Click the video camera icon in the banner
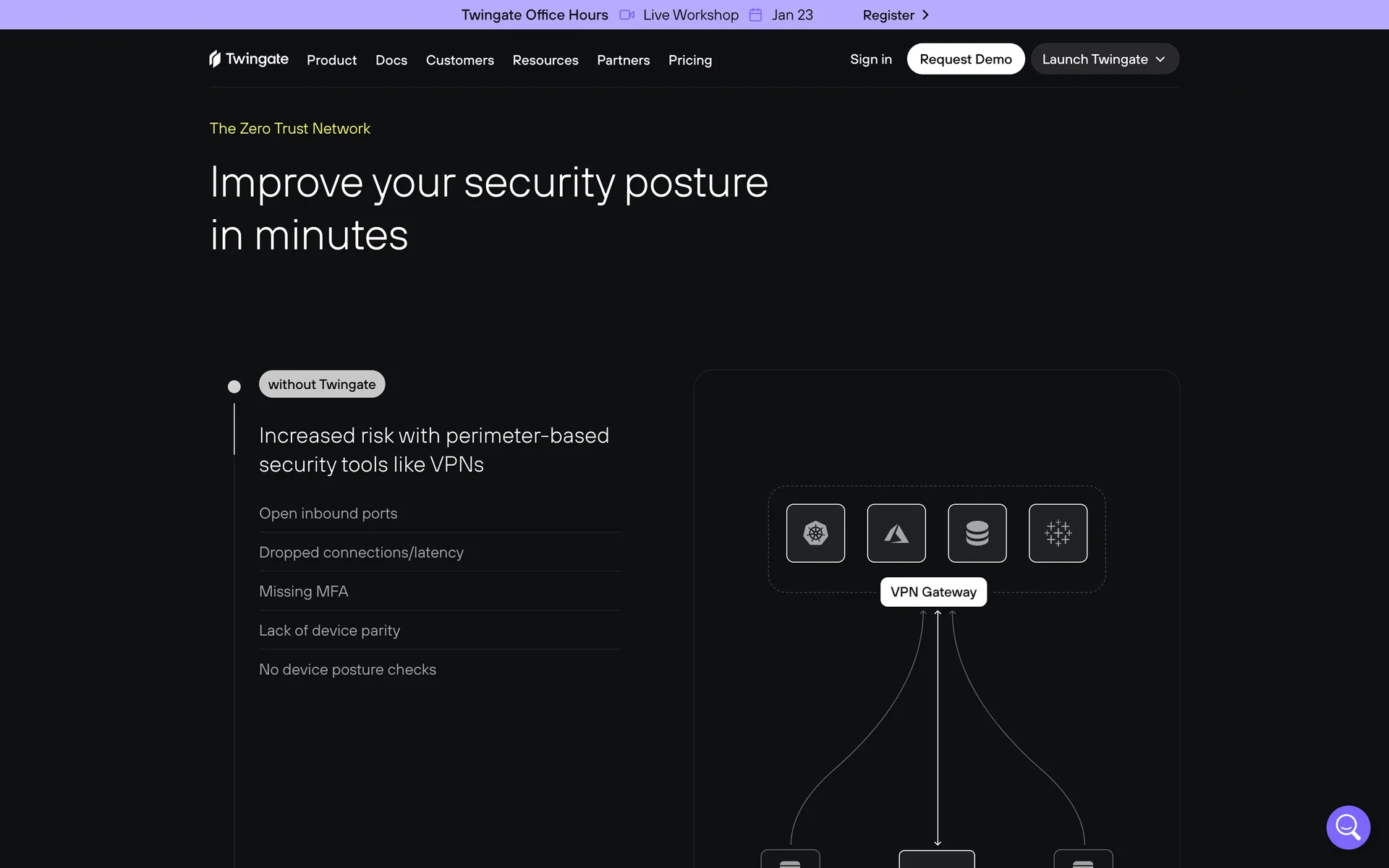The height and width of the screenshot is (868, 1389). click(x=626, y=14)
